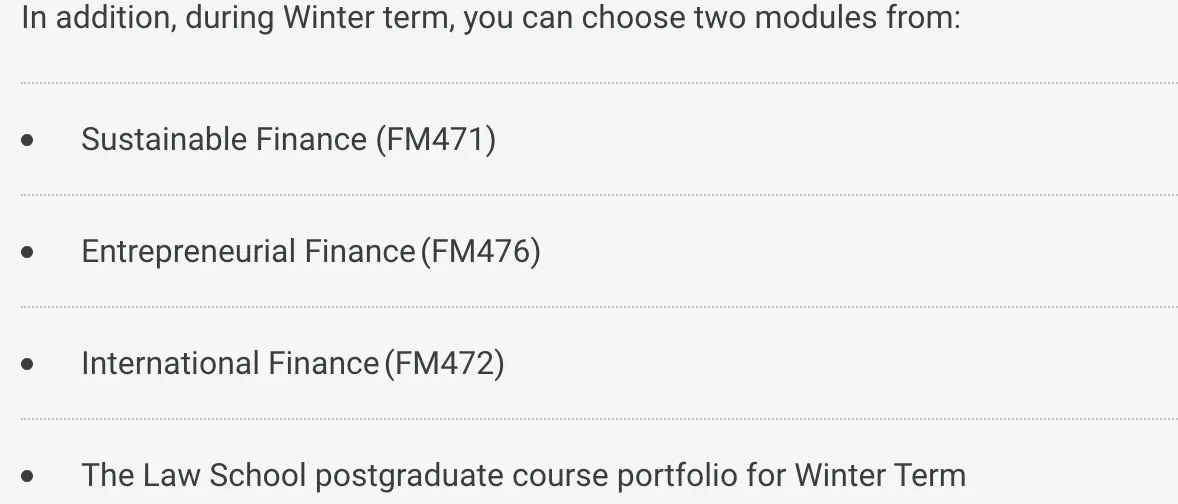Click the bullet beside International Finance

tap(27, 364)
